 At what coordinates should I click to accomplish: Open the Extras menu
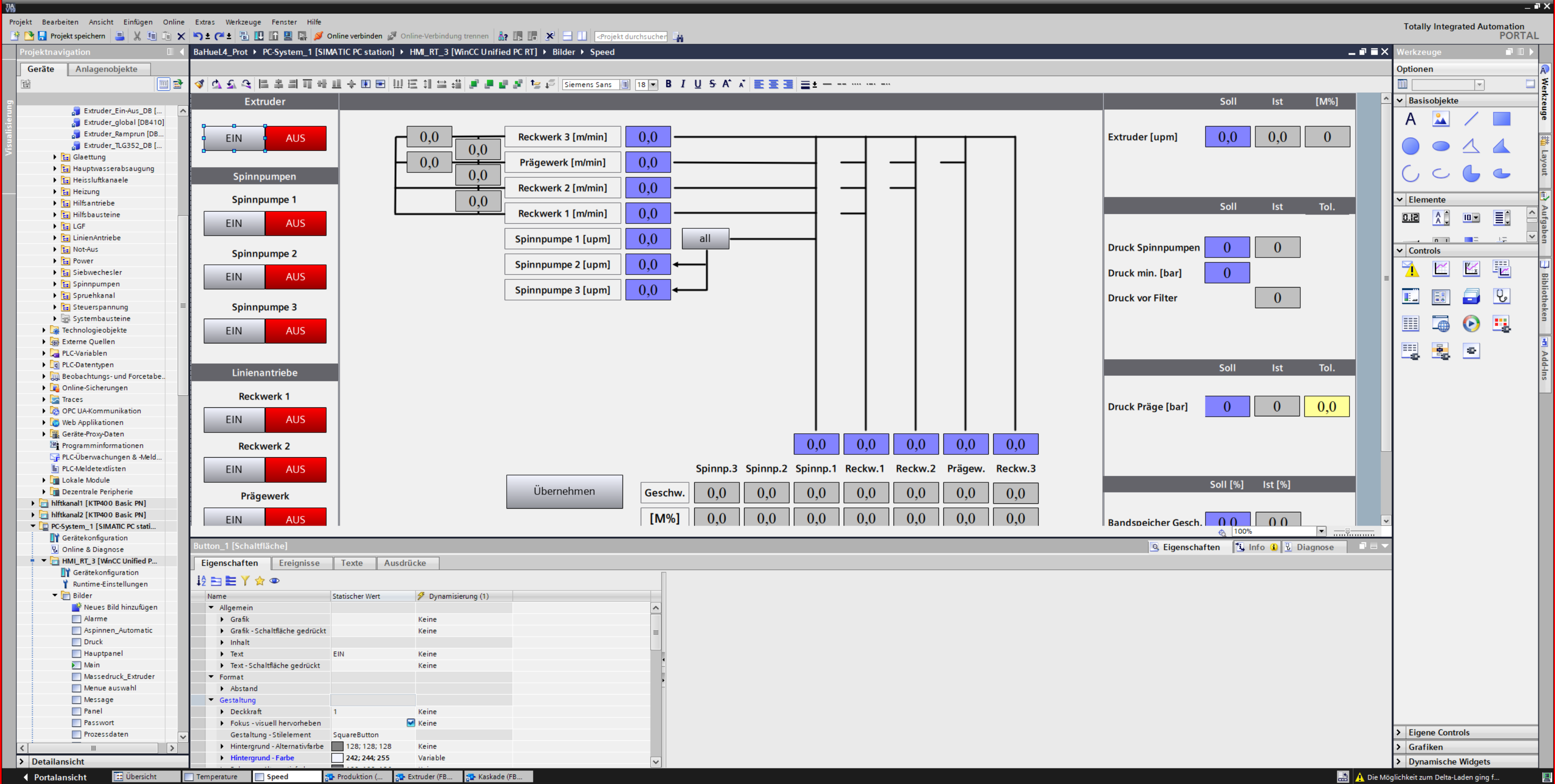click(205, 22)
